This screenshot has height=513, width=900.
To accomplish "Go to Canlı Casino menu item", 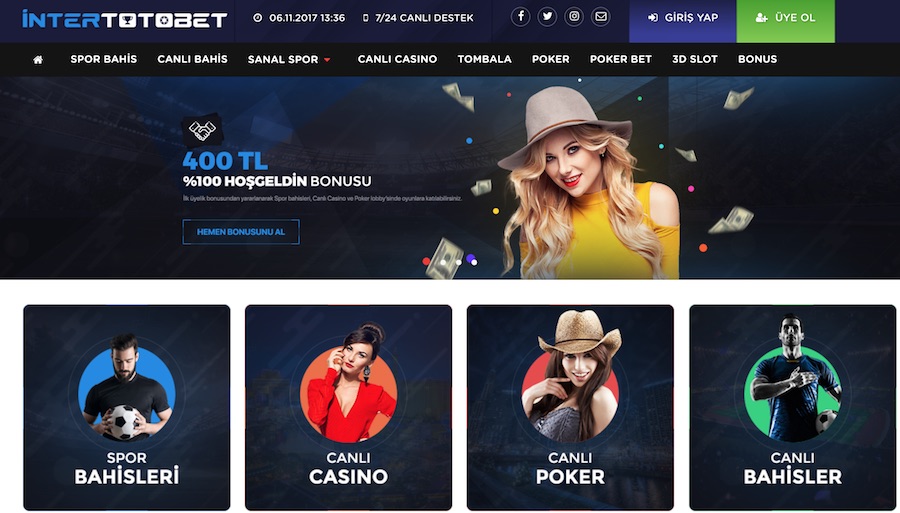I will click(x=397, y=59).
